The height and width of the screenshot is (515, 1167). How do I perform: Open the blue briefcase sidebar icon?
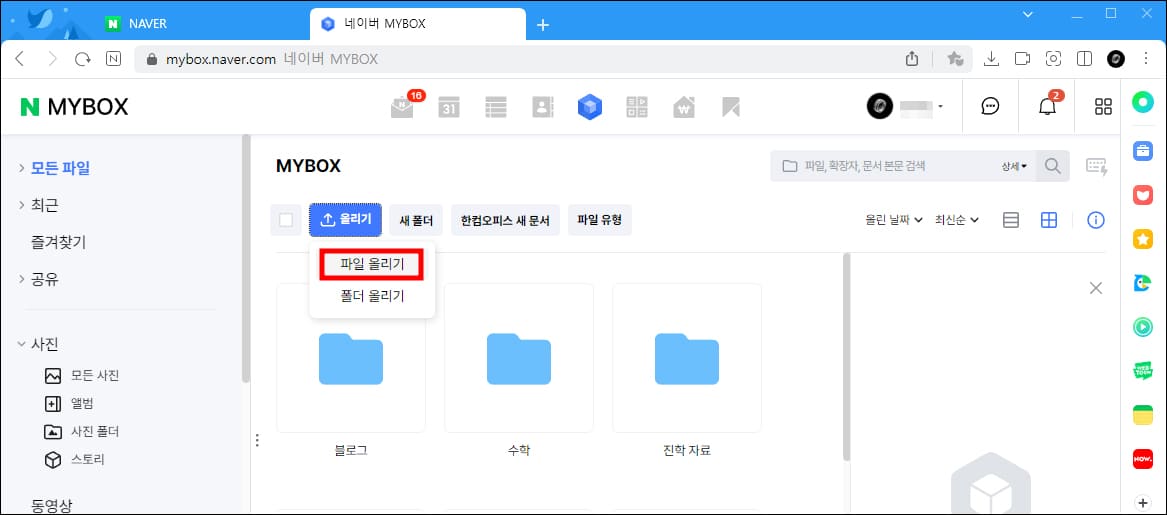pyautogui.click(x=1142, y=150)
